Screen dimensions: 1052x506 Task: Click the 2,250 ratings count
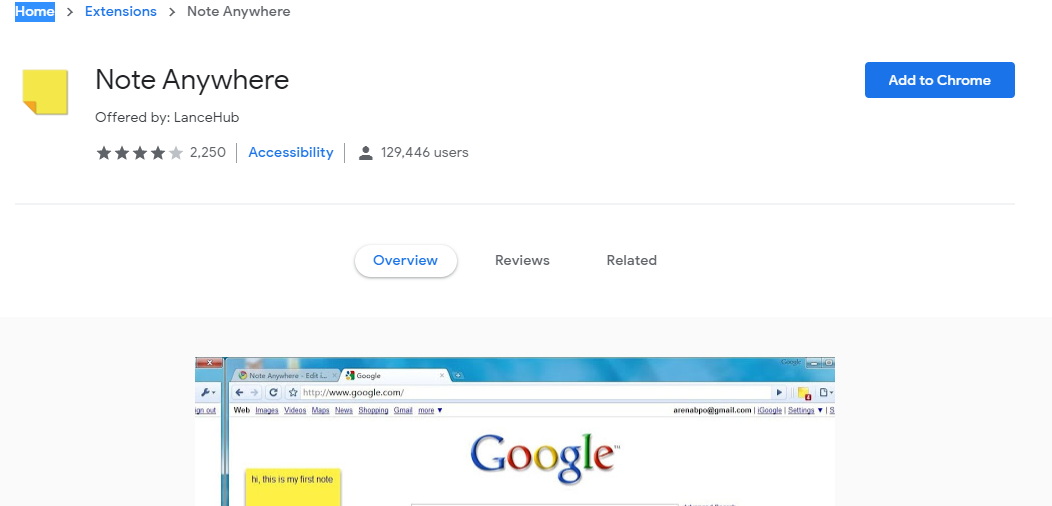[207, 152]
